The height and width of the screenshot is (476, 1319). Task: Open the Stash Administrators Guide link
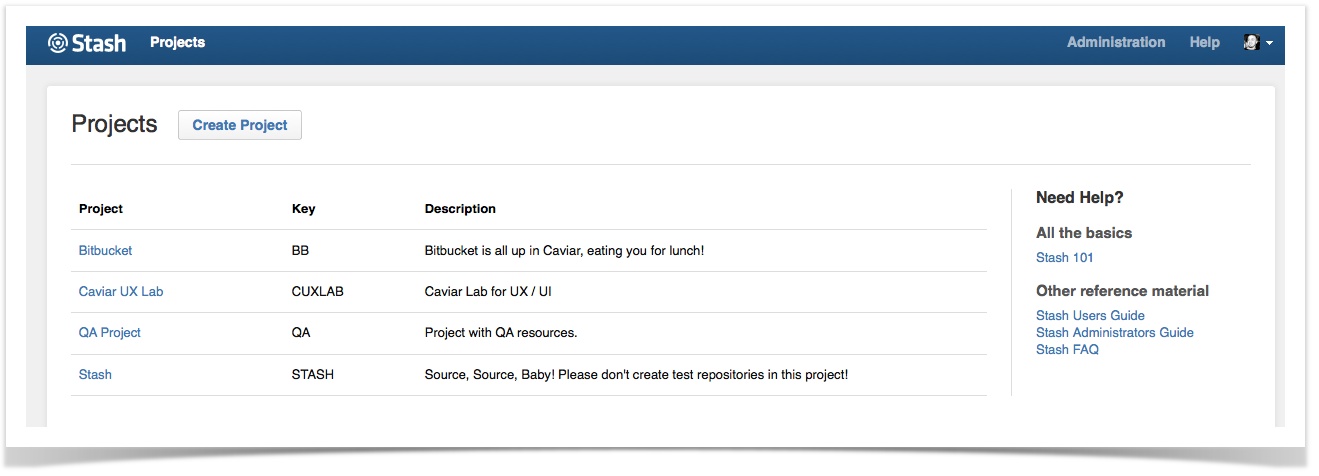point(1114,333)
